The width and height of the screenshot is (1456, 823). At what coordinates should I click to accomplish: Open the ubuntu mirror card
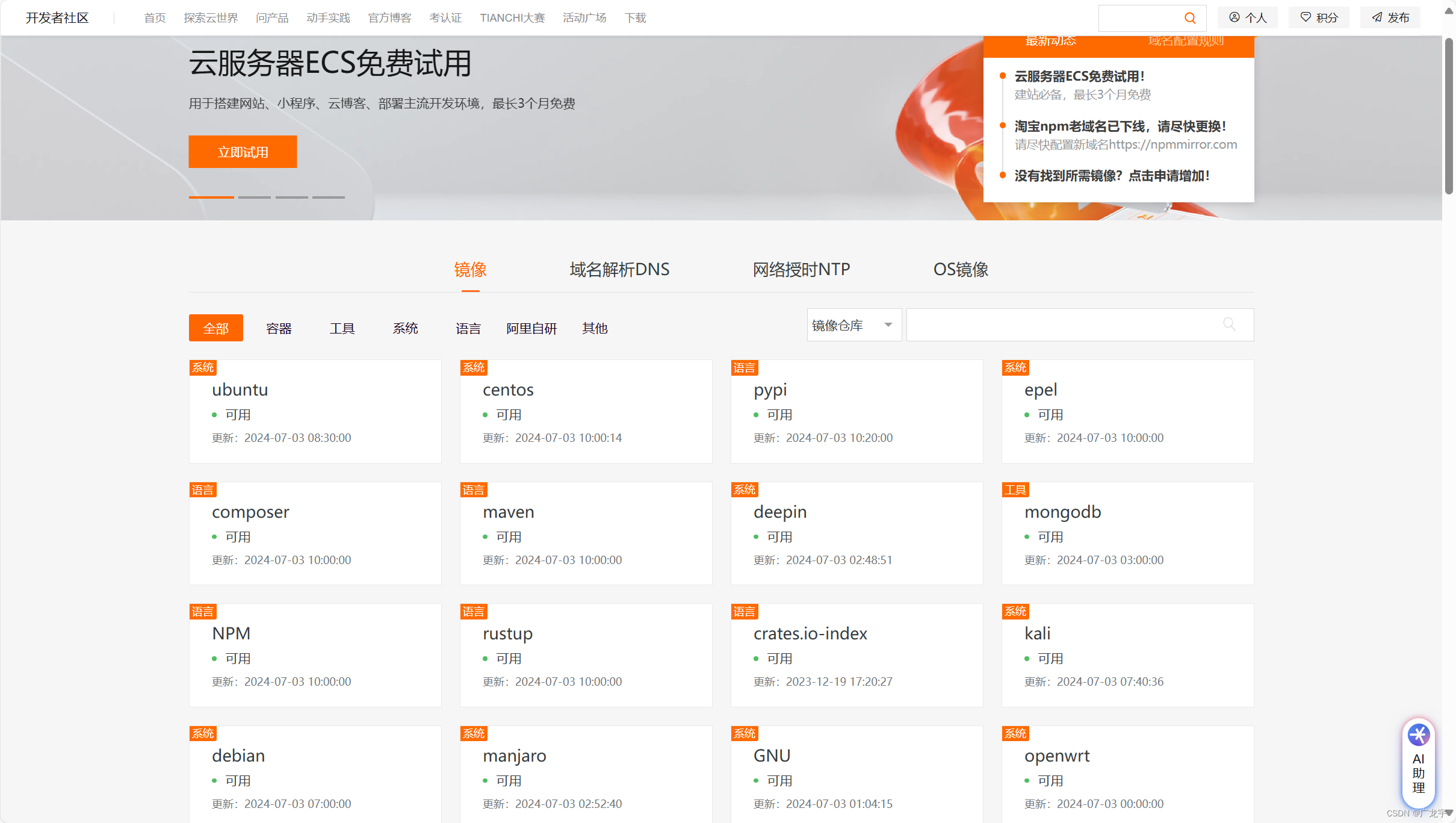pyautogui.click(x=315, y=411)
